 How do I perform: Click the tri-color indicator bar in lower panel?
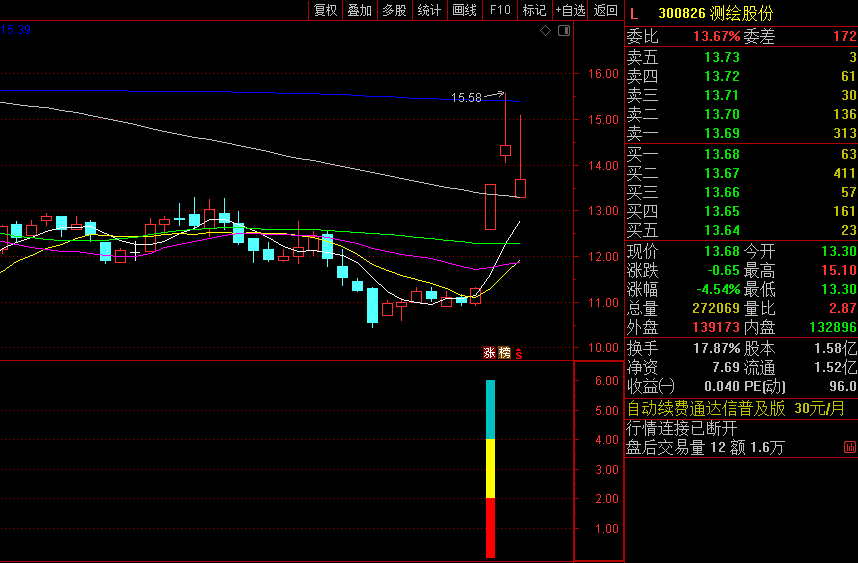coord(490,469)
